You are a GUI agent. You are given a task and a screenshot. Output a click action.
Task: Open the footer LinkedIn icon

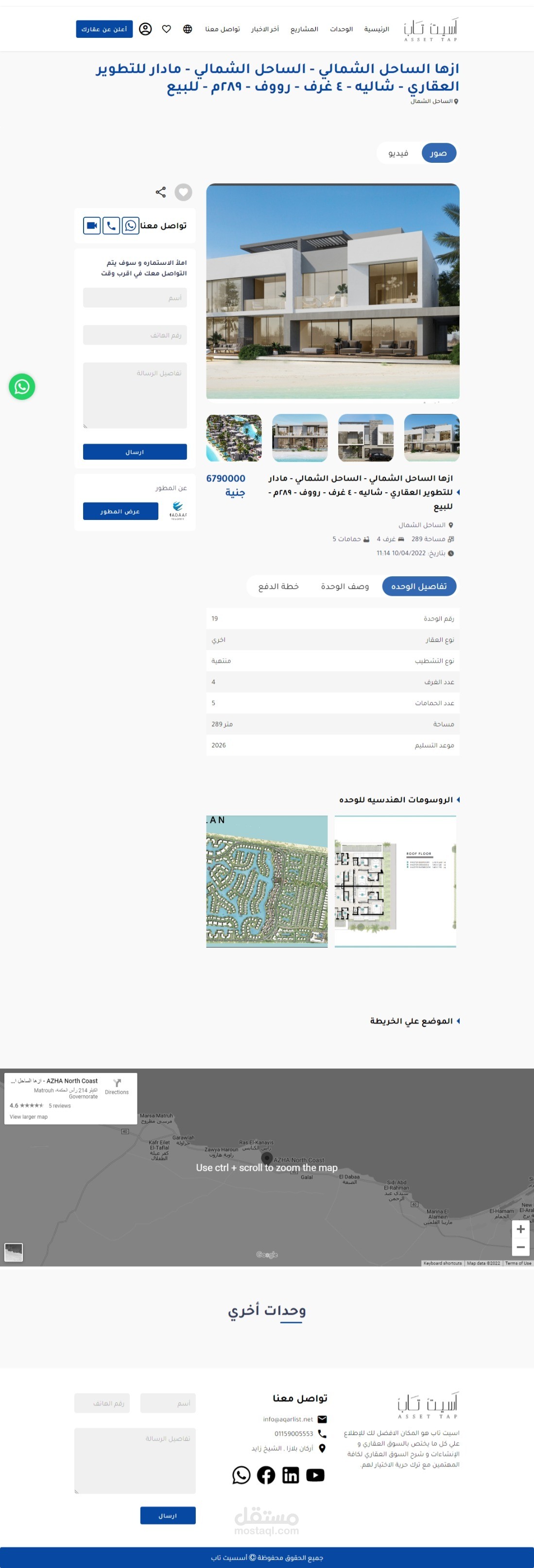coord(291,1474)
